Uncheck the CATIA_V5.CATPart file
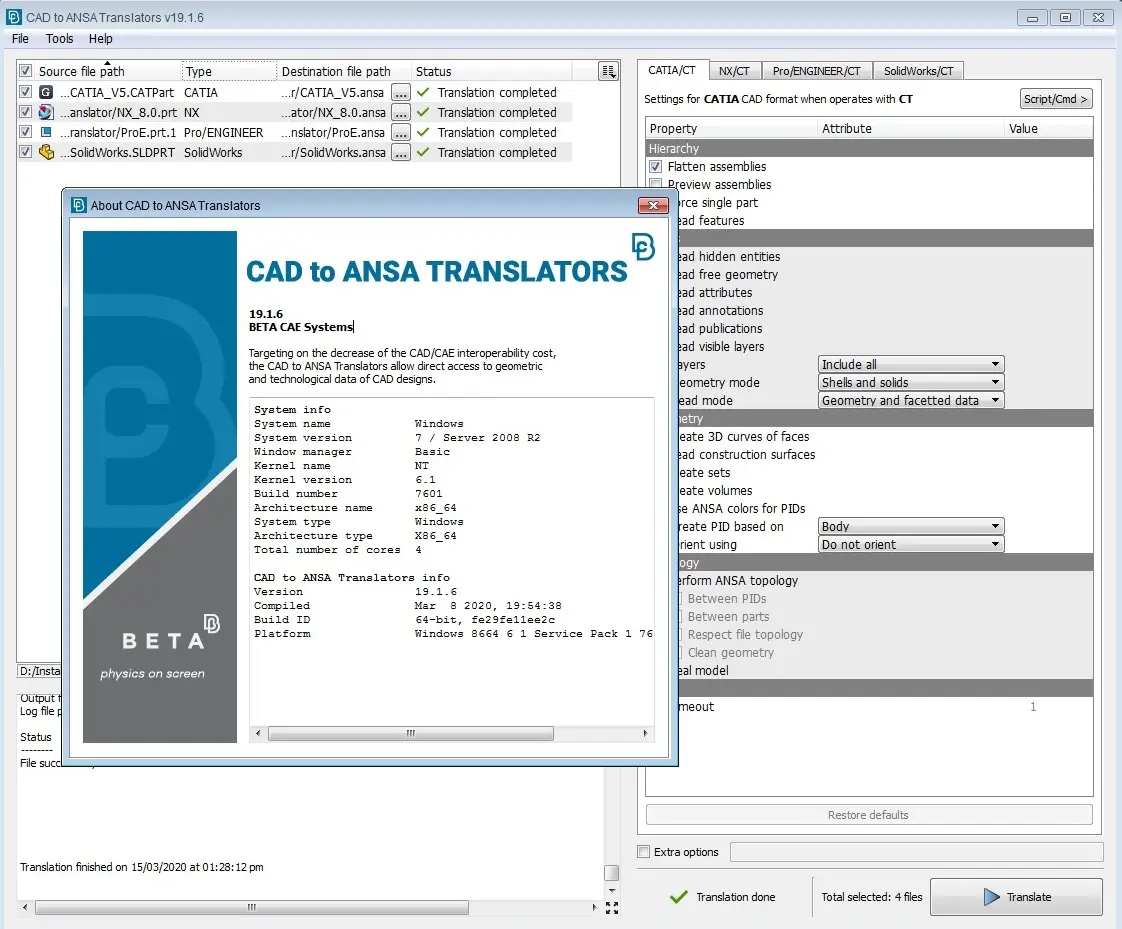Image resolution: width=1122 pixels, height=929 pixels. [x=26, y=92]
